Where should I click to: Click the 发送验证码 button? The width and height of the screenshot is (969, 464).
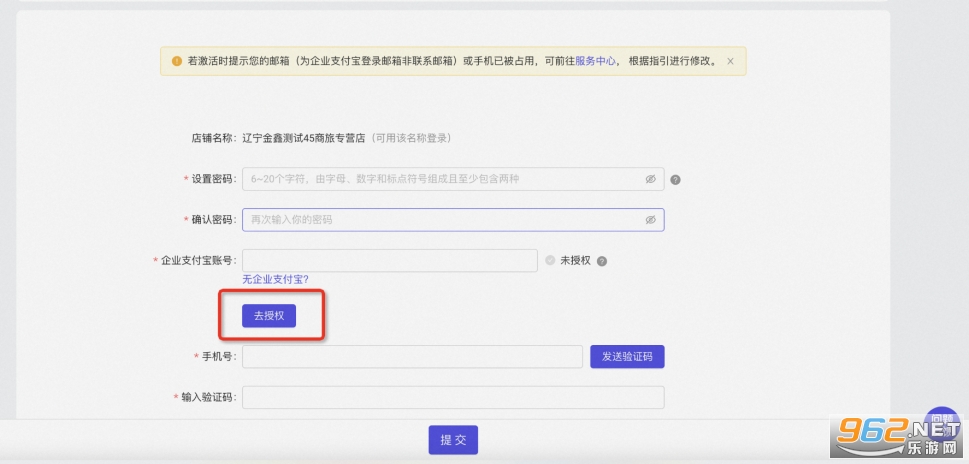coord(627,357)
